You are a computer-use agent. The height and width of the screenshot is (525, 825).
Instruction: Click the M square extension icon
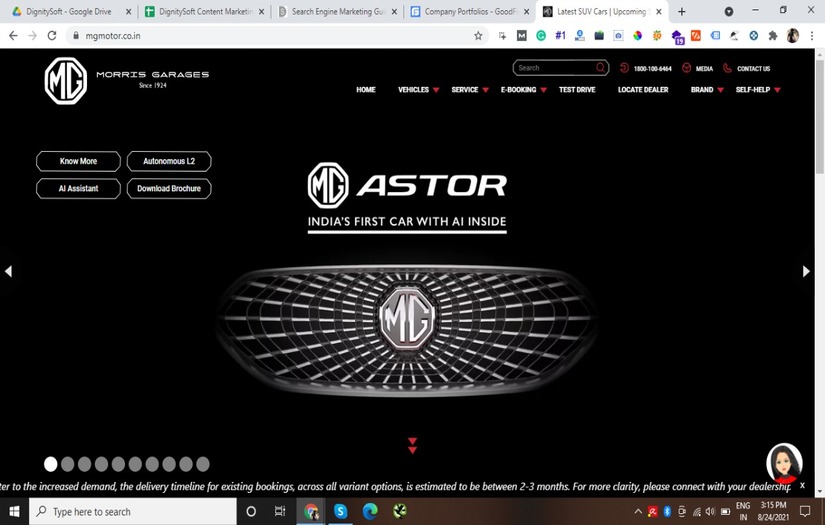[521, 36]
